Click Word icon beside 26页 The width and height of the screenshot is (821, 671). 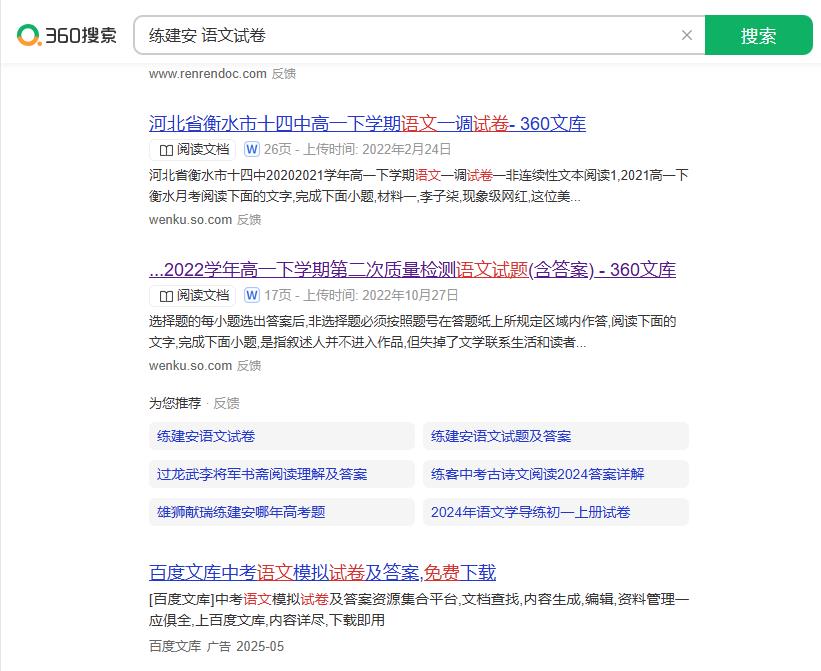coord(252,149)
